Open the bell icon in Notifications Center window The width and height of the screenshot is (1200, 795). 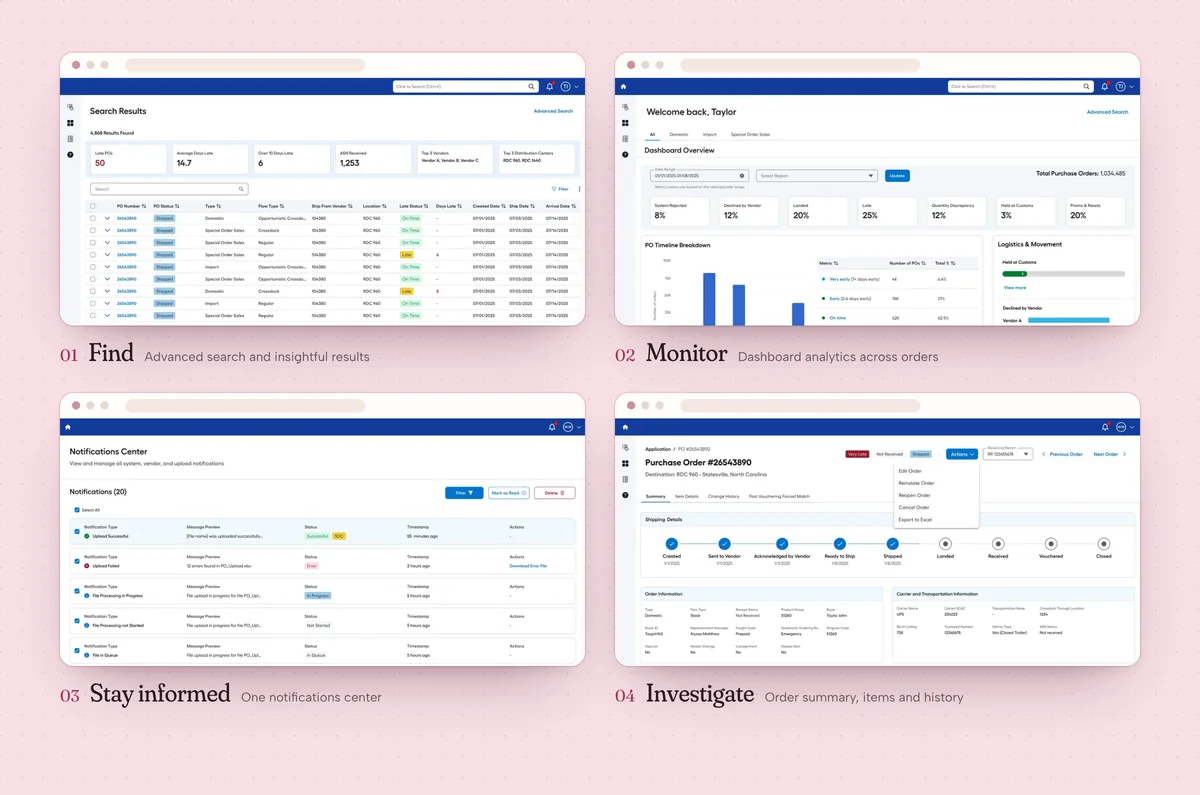tap(552, 427)
